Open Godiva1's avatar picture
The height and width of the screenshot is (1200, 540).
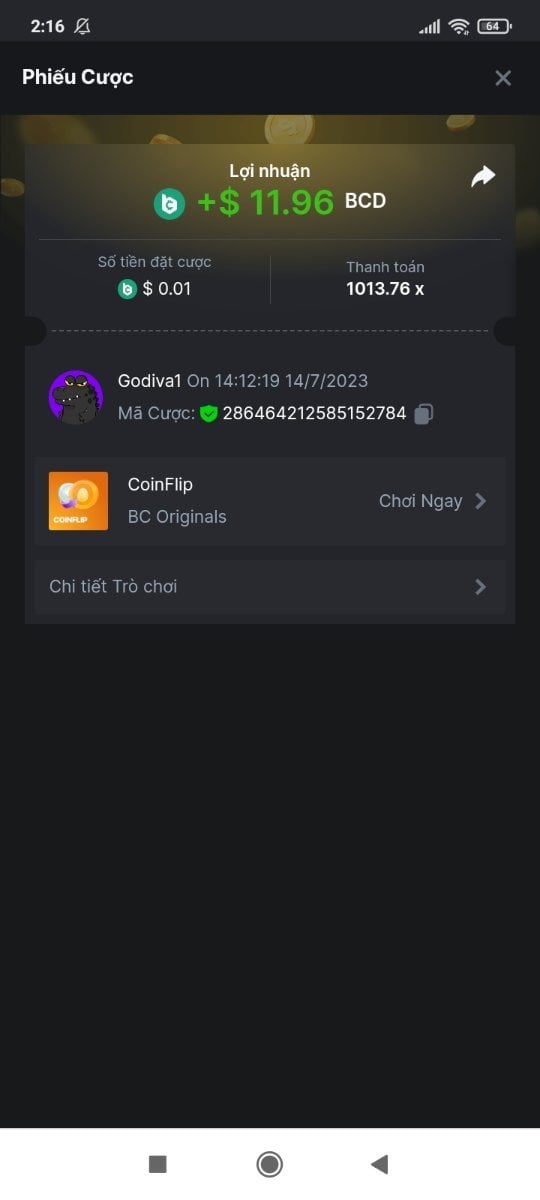click(76, 397)
